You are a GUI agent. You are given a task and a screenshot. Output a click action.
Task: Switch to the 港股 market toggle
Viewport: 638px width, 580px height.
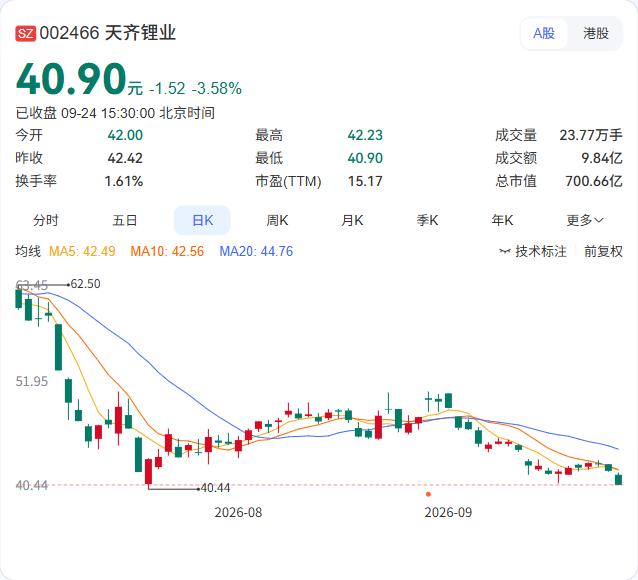(596, 33)
